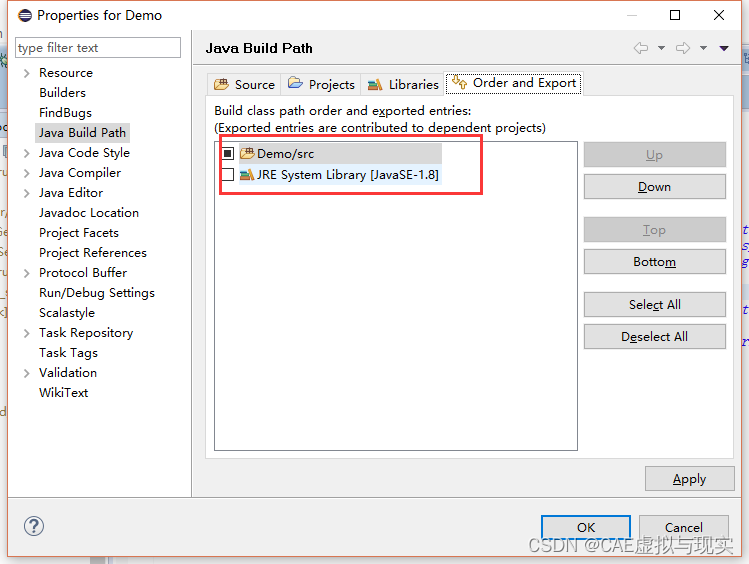Switch to the Source tab
The width and height of the screenshot is (749, 564).
(244, 85)
